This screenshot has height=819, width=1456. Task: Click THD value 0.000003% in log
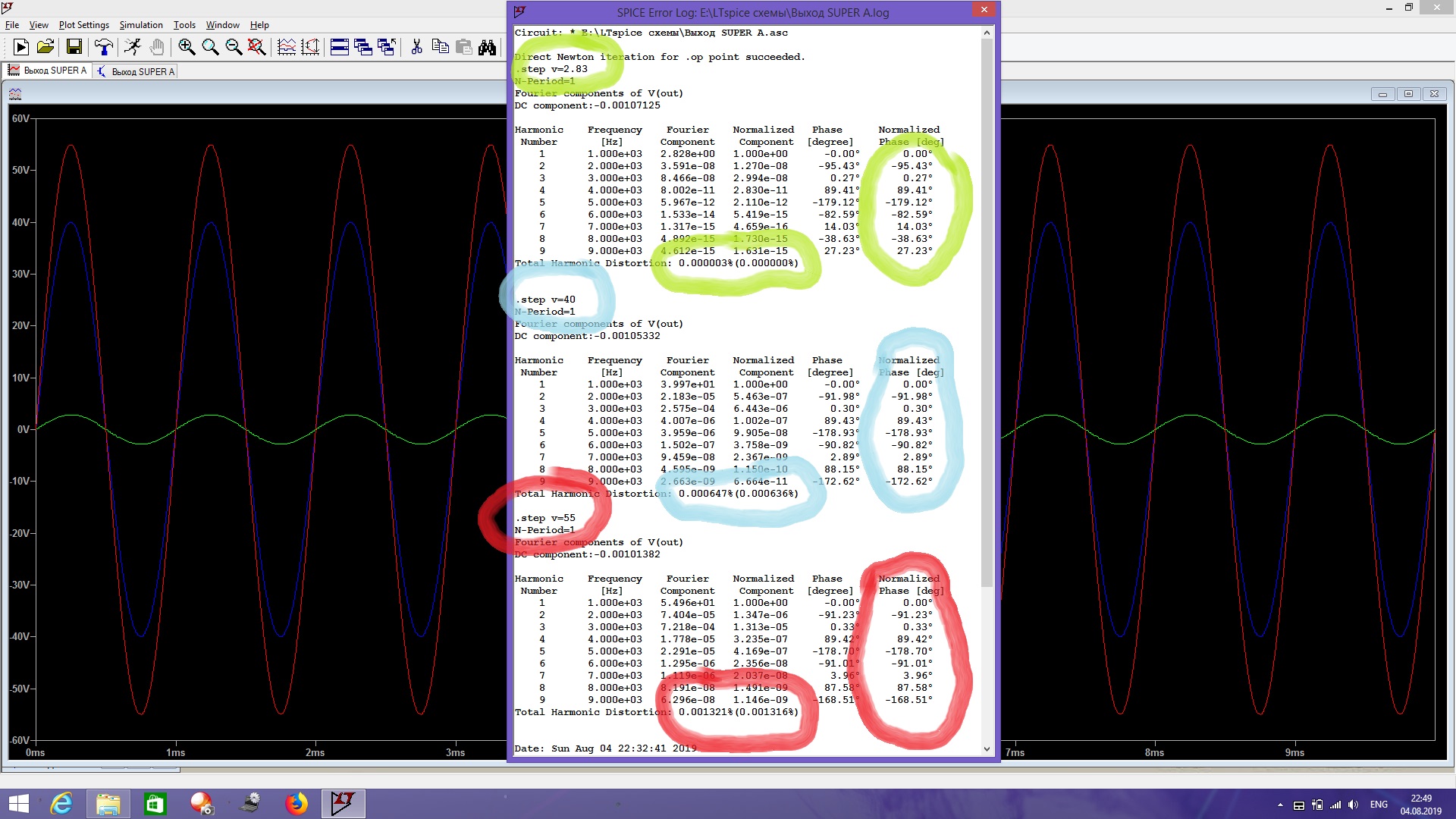pos(706,263)
